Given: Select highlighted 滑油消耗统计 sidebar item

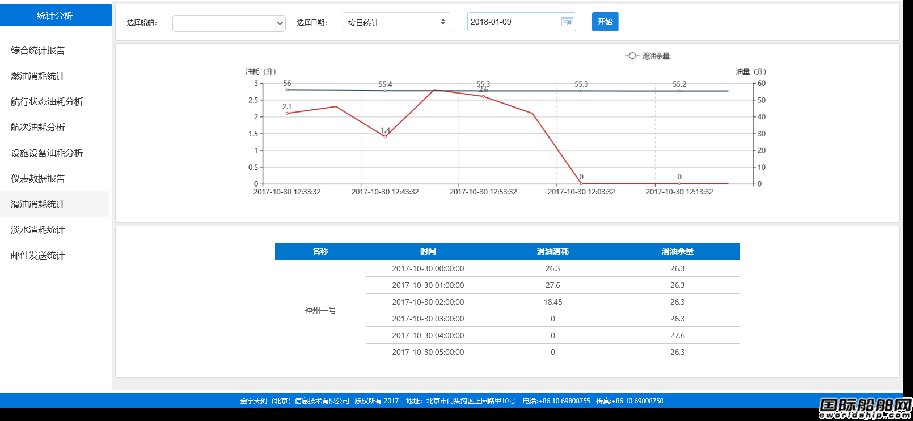Looking at the screenshot, I should click(38, 204).
